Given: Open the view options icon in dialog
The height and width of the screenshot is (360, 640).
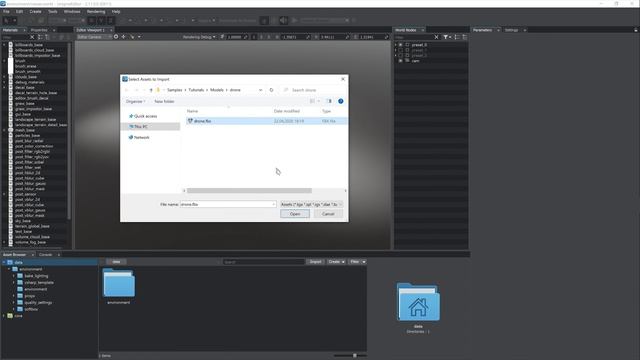Looking at the screenshot, I should point(312,101).
